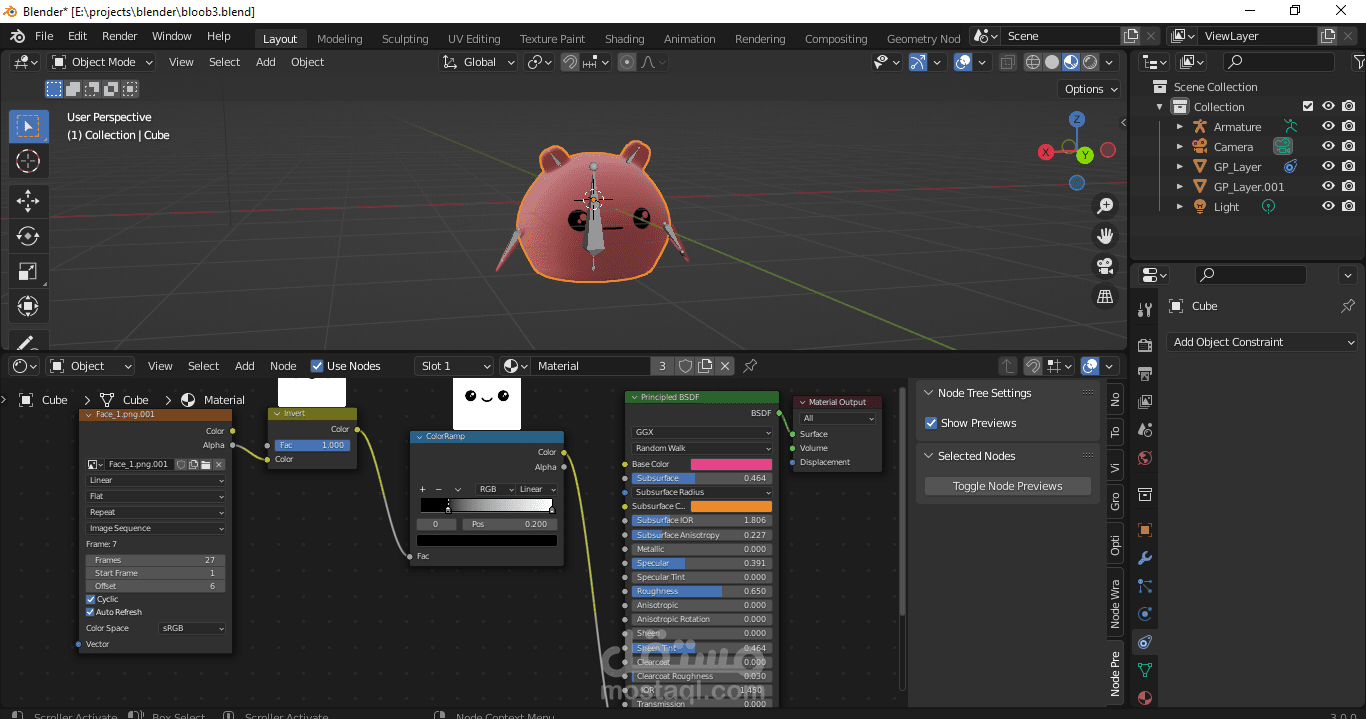Unlink the material with X button
Viewport: 1366px width, 719px height.
pos(725,366)
